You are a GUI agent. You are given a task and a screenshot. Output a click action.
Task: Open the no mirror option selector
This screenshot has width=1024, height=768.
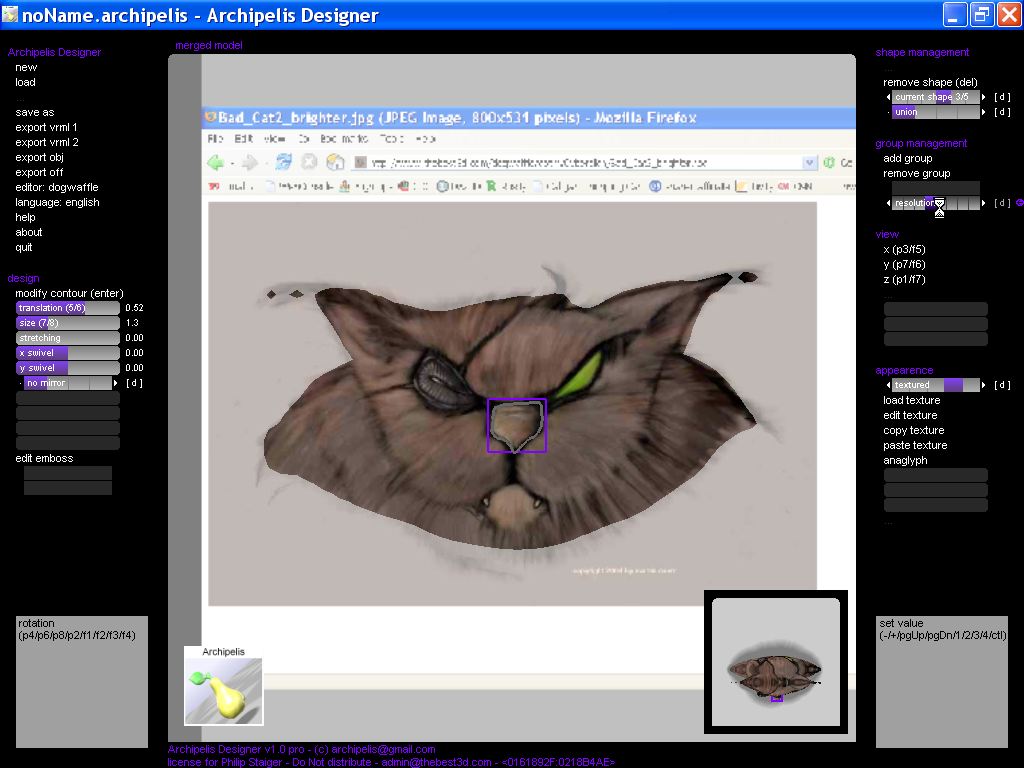pyautogui.click(x=68, y=383)
